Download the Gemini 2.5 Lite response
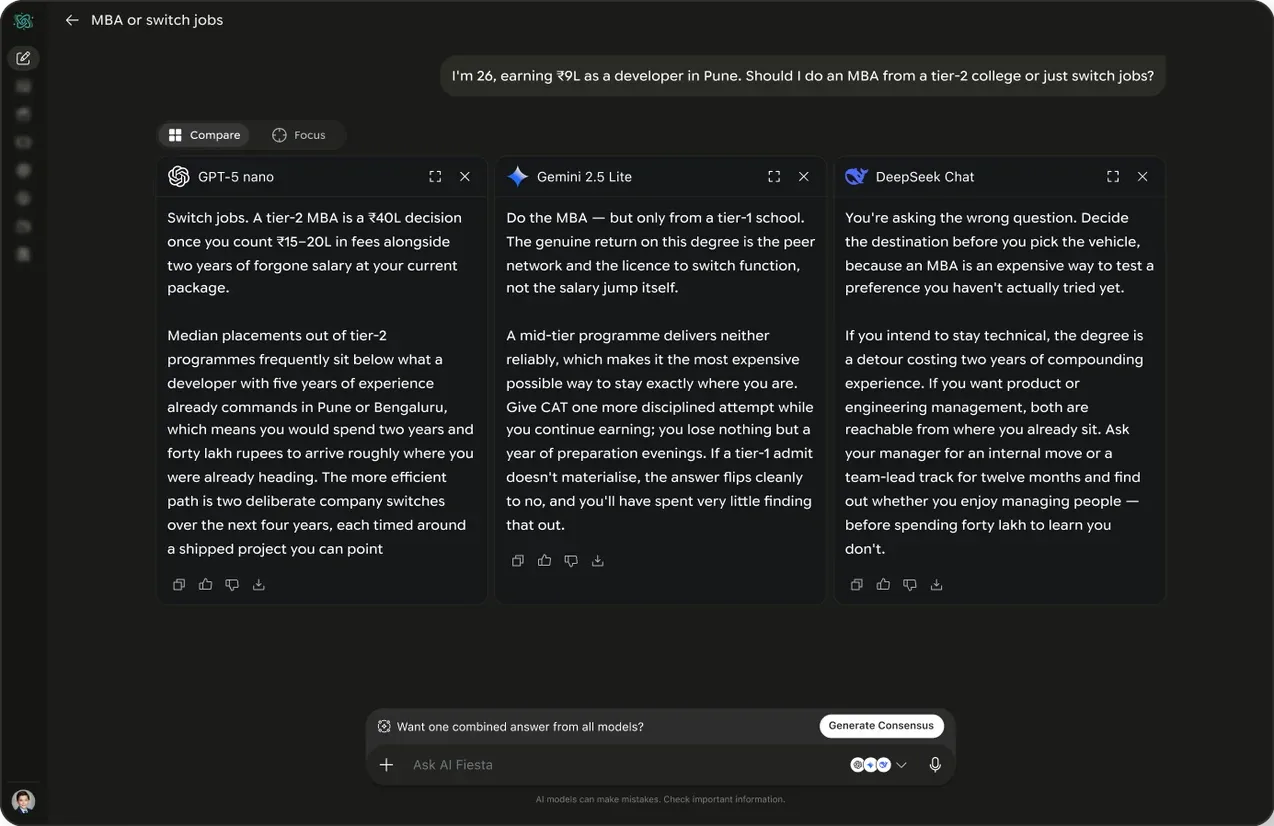Image resolution: width=1274 pixels, height=826 pixels. click(598, 561)
